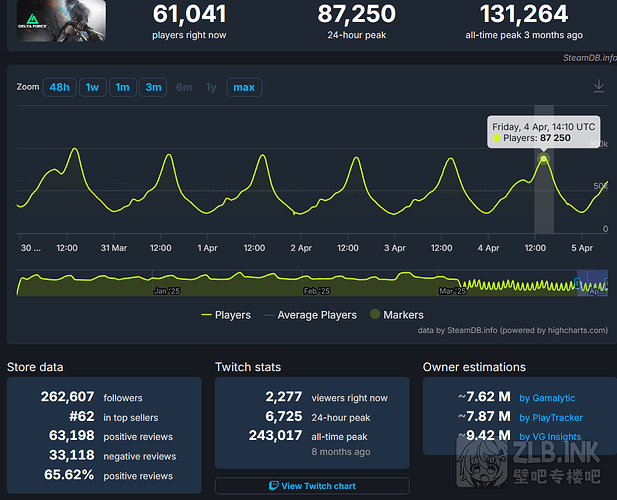The width and height of the screenshot is (617, 500).
Task: Click the 262,607 followers value
Action: coord(67,397)
